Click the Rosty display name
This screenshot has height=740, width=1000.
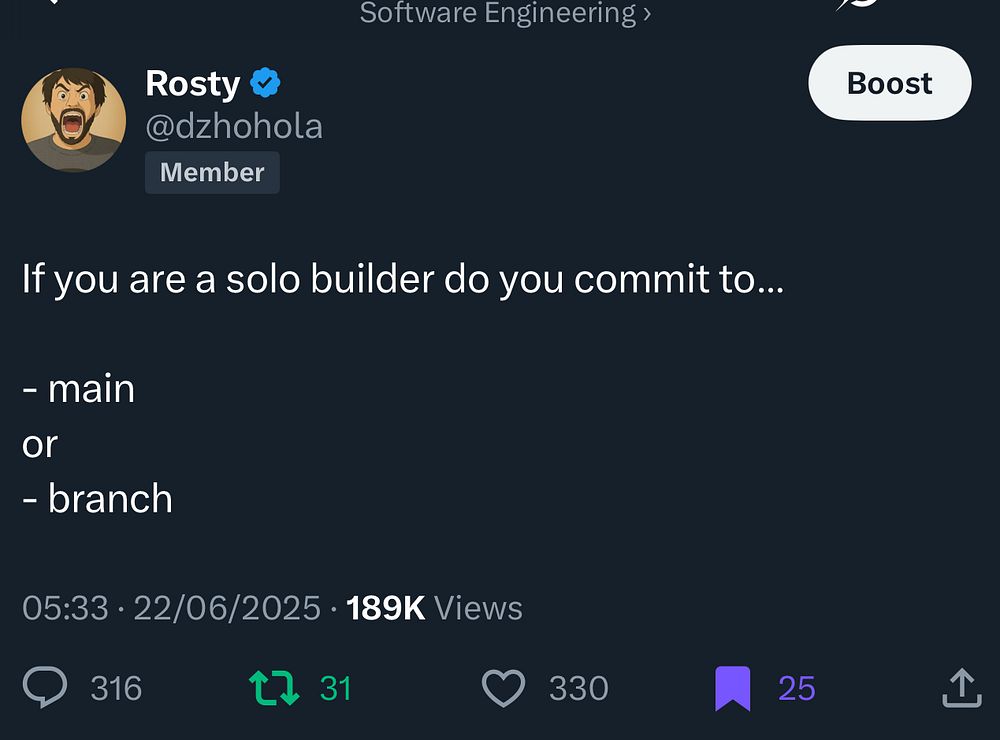pos(192,83)
